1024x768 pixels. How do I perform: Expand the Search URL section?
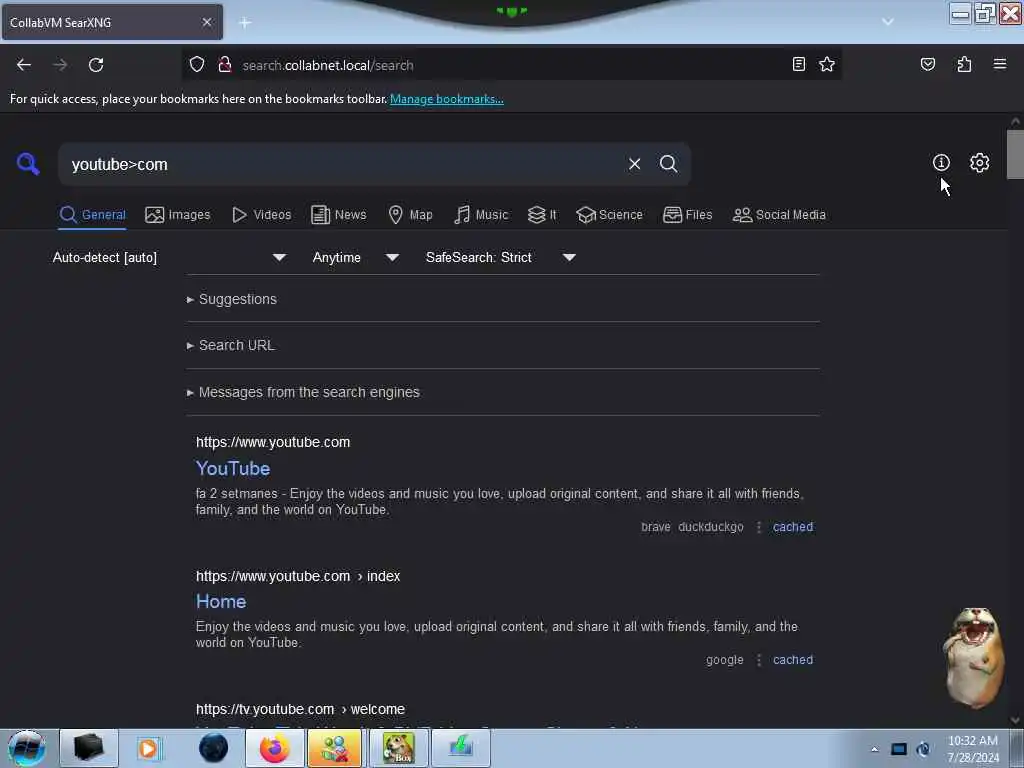[231, 345]
